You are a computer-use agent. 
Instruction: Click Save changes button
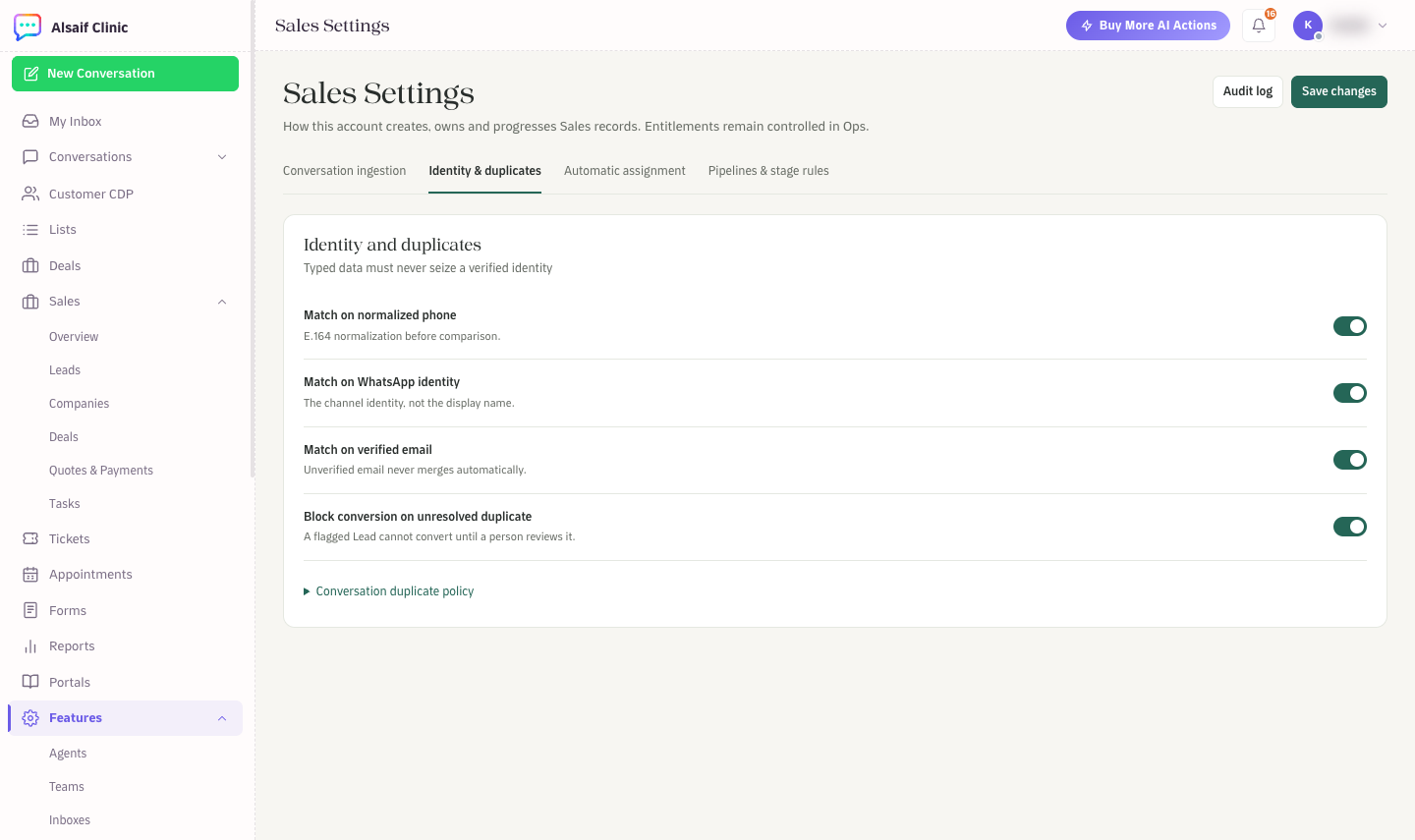coord(1339,91)
